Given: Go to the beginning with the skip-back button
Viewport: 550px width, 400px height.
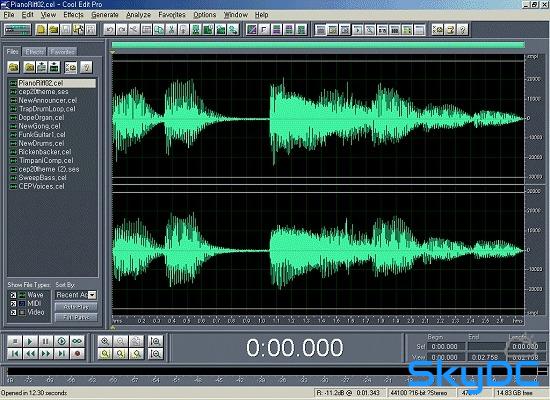Looking at the screenshot, I should [x=15, y=354].
